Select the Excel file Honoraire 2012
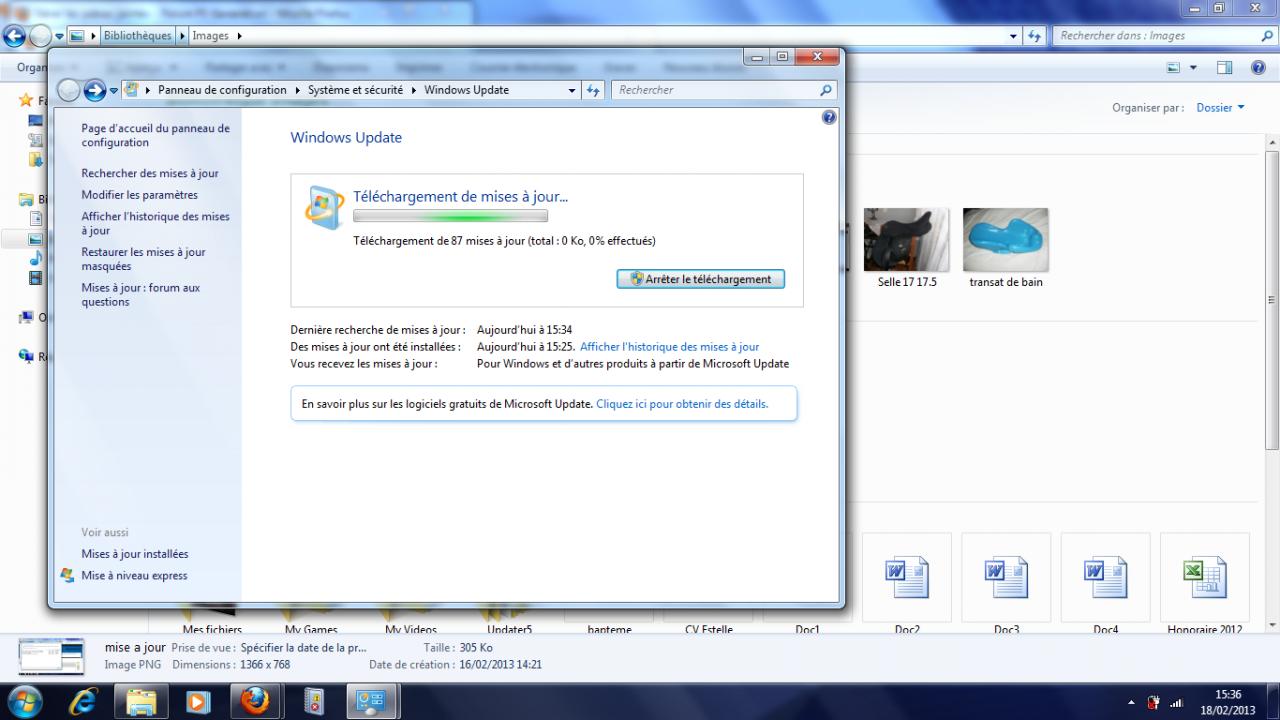Screen dimensions: 1280x720 pos(1205,585)
